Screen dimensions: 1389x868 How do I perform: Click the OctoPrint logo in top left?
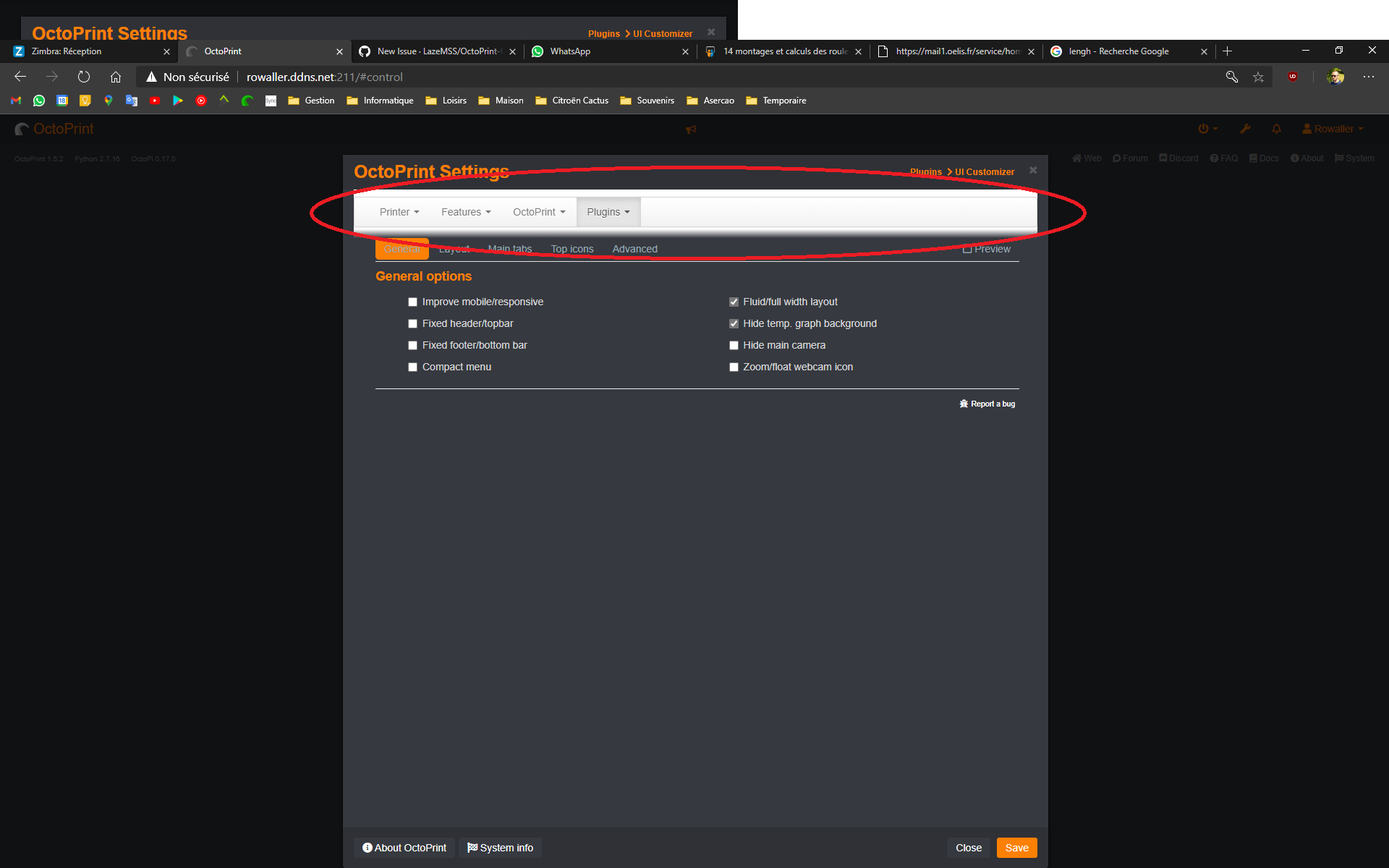click(x=54, y=129)
